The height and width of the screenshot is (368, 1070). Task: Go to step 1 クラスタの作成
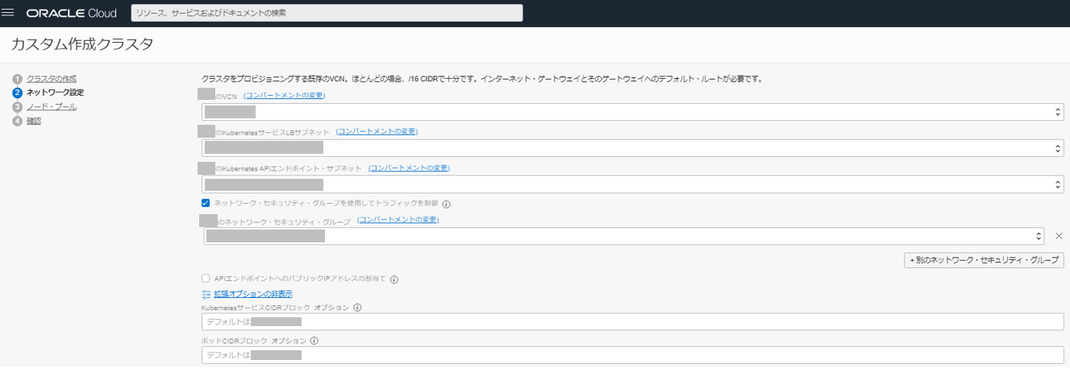51,79
